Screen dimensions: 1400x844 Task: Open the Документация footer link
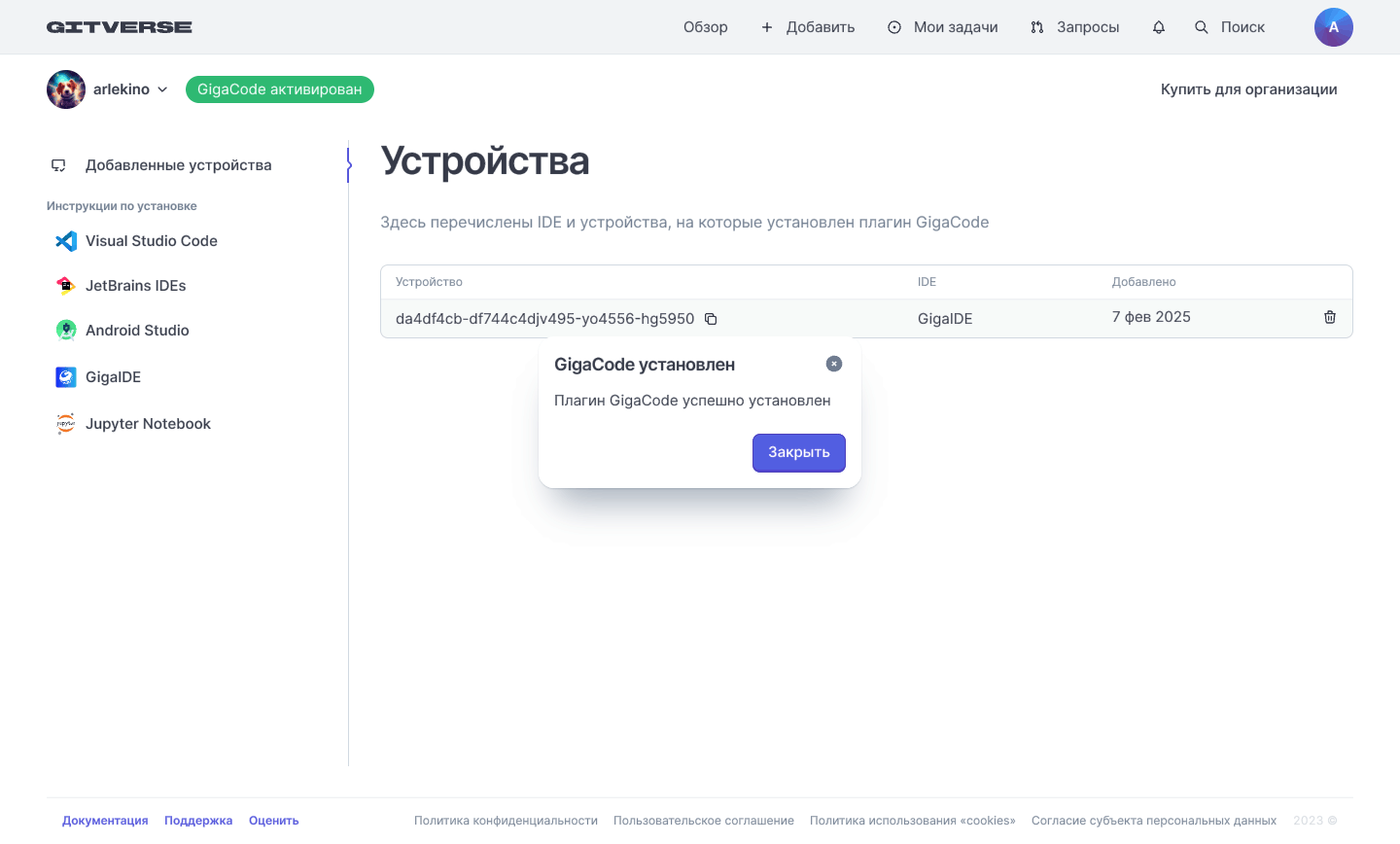[x=105, y=821]
